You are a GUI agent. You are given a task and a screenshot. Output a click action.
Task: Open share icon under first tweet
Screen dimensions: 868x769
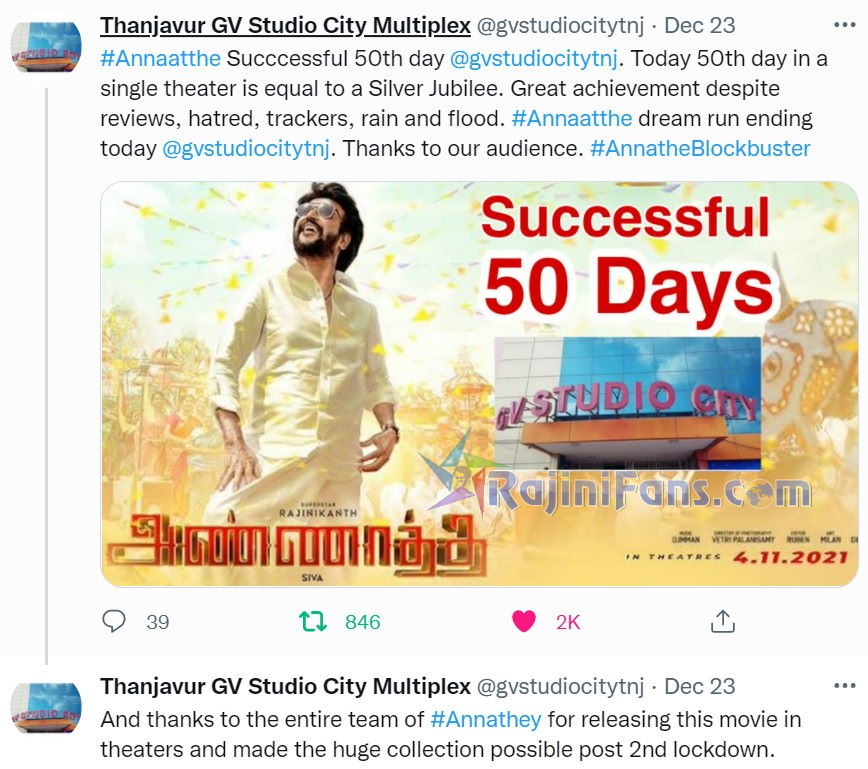click(x=722, y=621)
